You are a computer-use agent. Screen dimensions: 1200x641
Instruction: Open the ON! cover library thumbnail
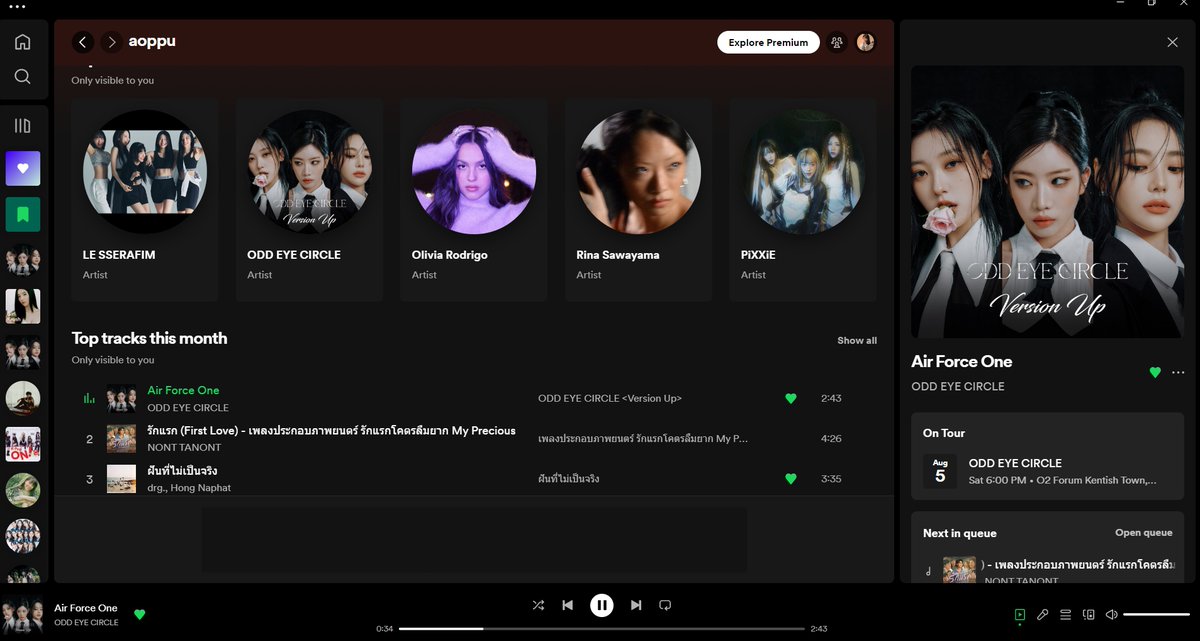[x=23, y=444]
